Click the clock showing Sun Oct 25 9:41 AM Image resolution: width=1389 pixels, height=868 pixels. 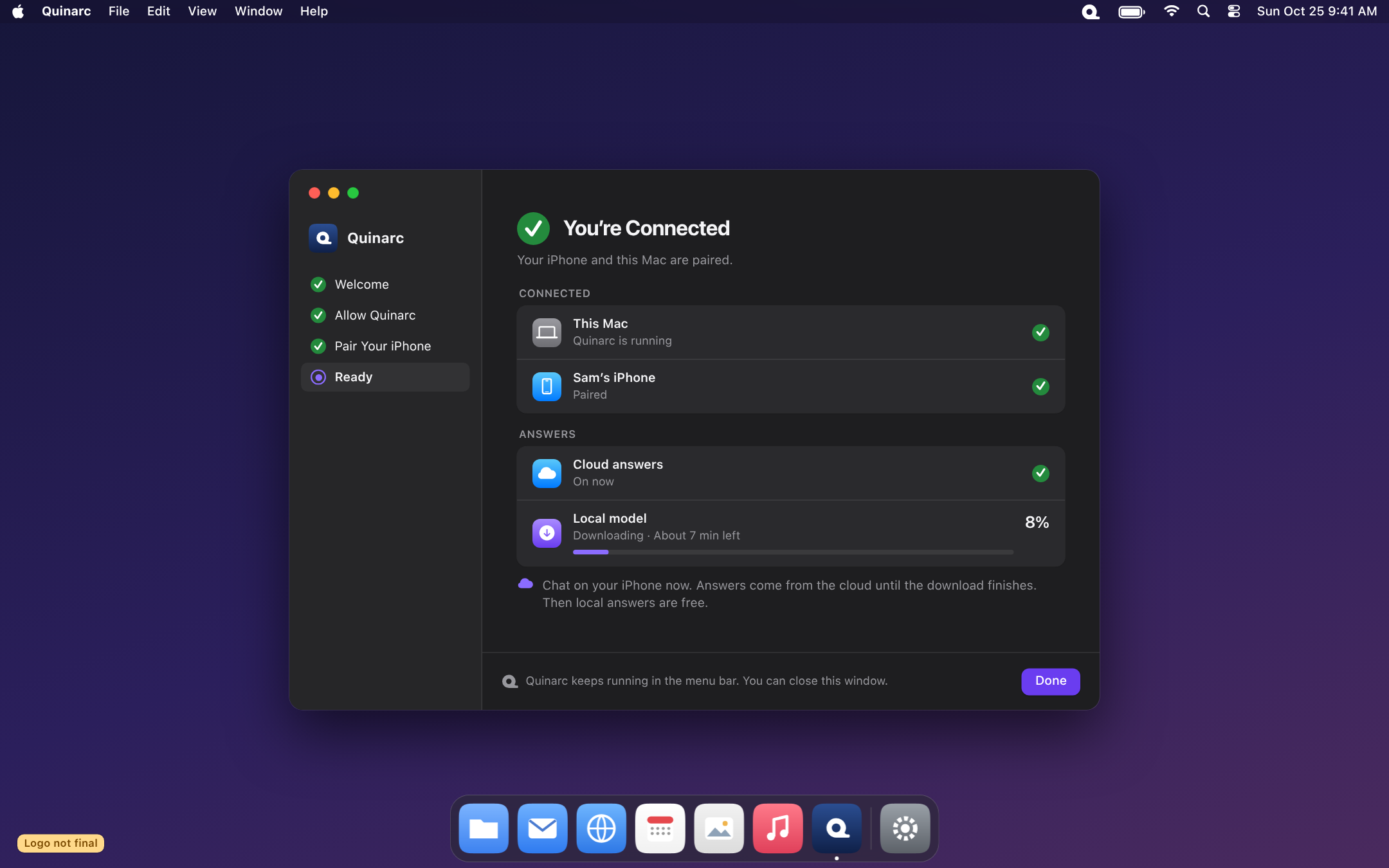pyautogui.click(x=1316, y=12)
